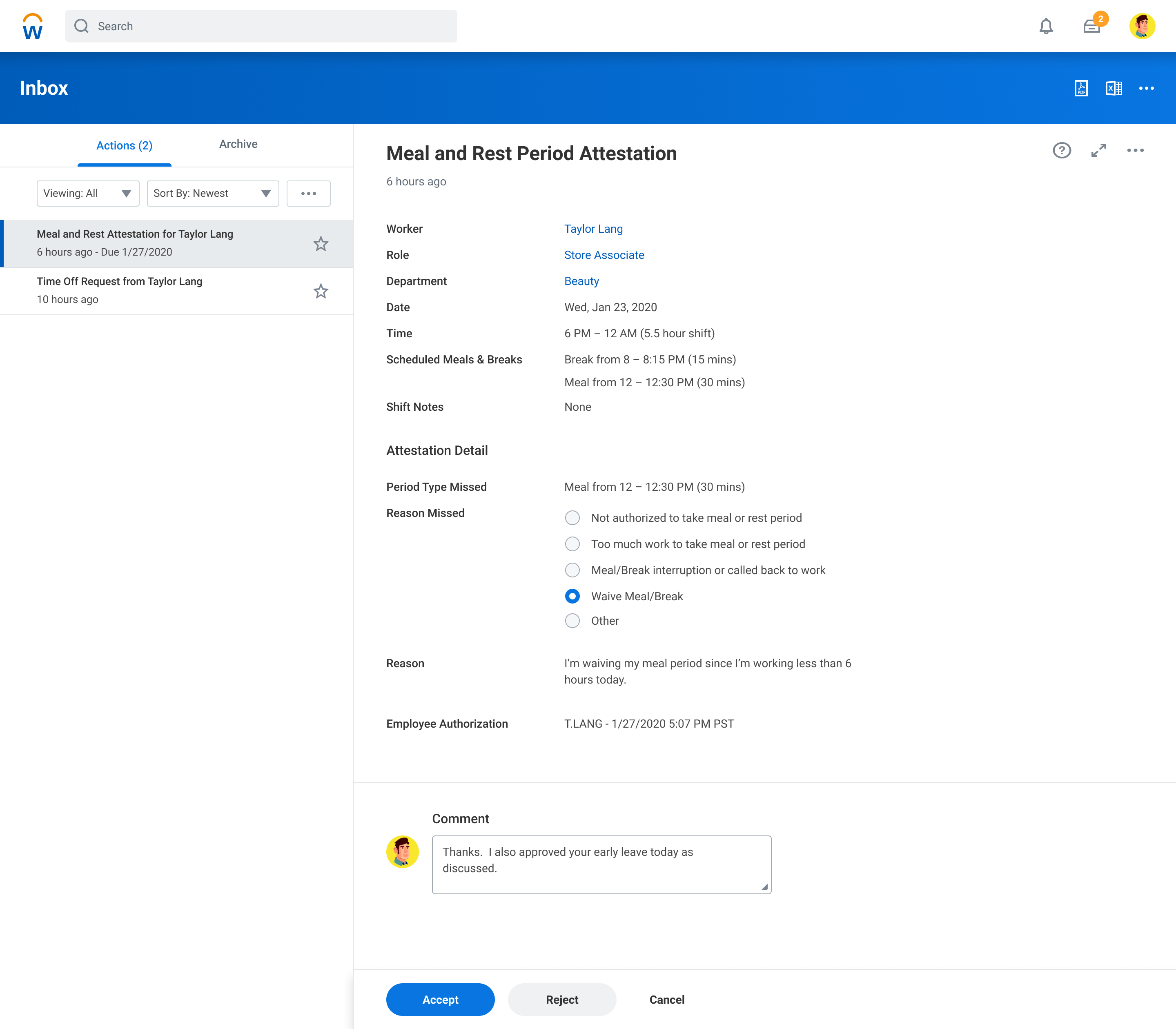Reject the attestation
Viewport: 1176px width, 1029px height.
click(562, 999)
